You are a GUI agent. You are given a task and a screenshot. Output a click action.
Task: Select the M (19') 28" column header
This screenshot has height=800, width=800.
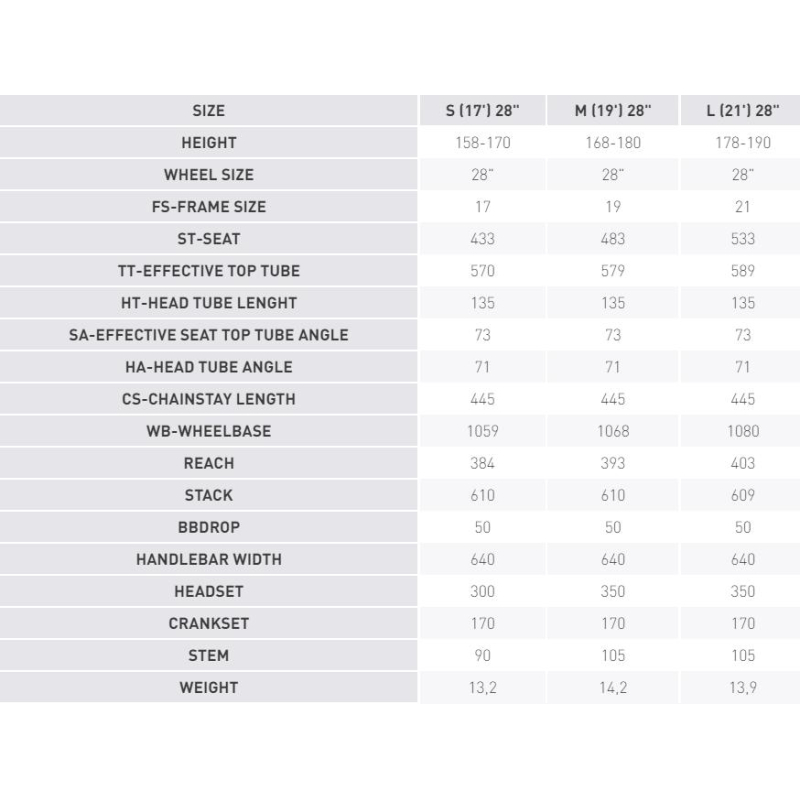tap(613, 111)
